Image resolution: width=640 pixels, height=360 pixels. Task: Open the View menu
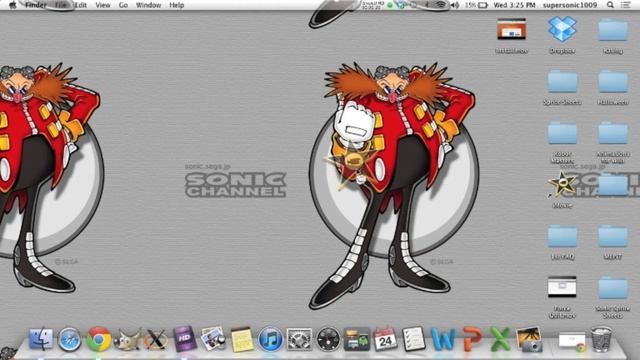(x=102, y=5)
